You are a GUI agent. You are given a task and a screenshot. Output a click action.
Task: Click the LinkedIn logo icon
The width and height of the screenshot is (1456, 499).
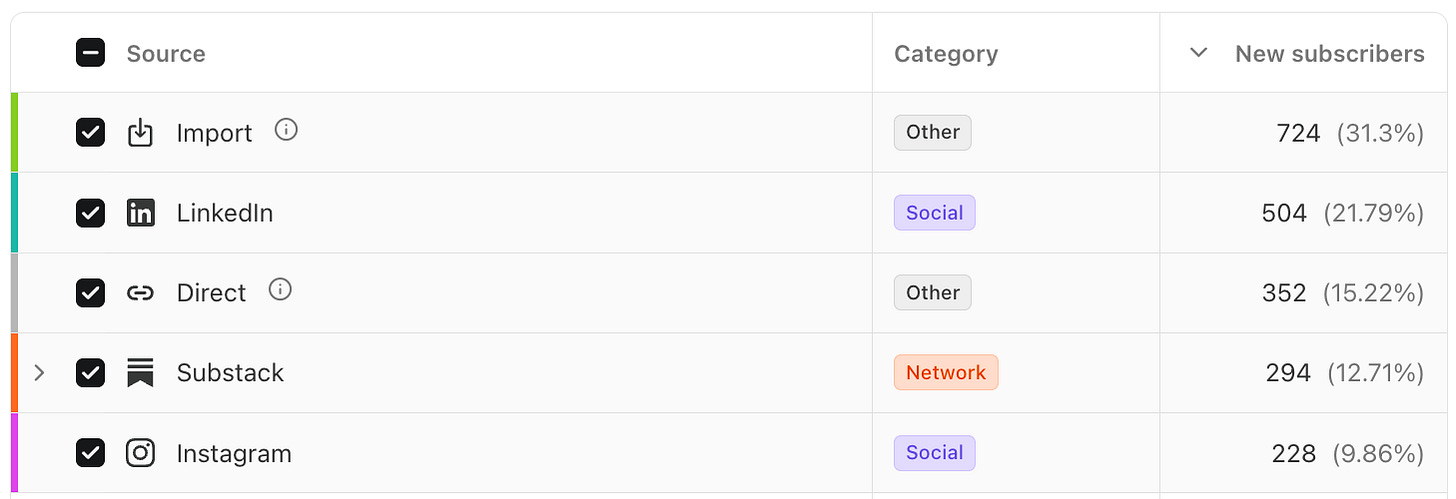tap(141, 213)
